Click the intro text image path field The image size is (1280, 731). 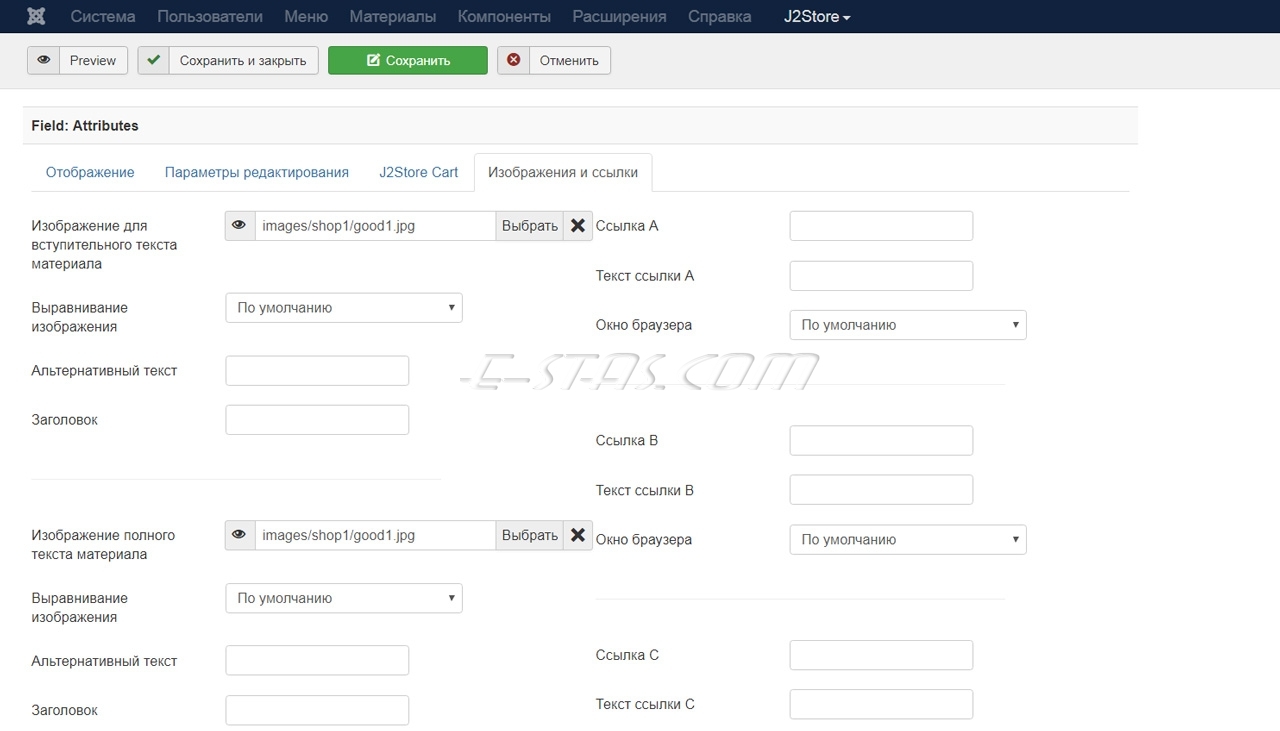tap(375, 226)
